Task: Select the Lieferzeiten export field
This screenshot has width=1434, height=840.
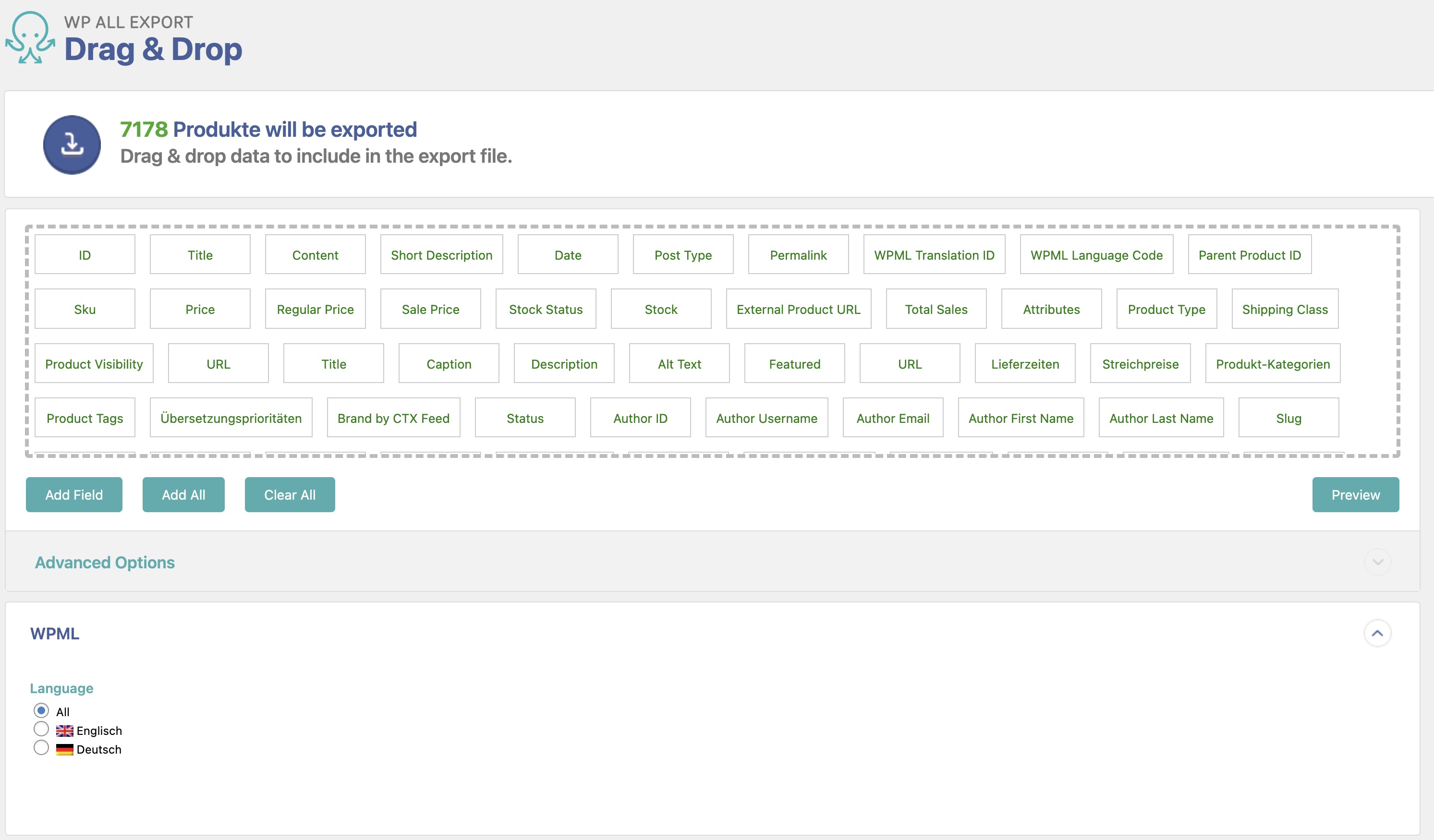Action: click(x=1025, y=363)
